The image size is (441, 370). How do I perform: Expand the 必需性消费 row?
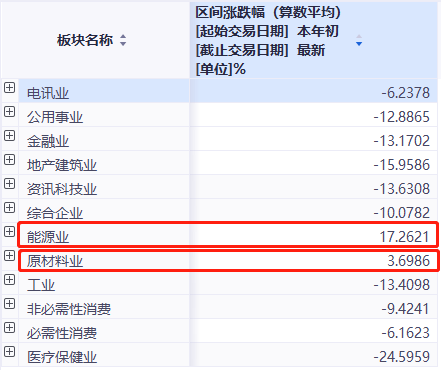tap(9, 328)
